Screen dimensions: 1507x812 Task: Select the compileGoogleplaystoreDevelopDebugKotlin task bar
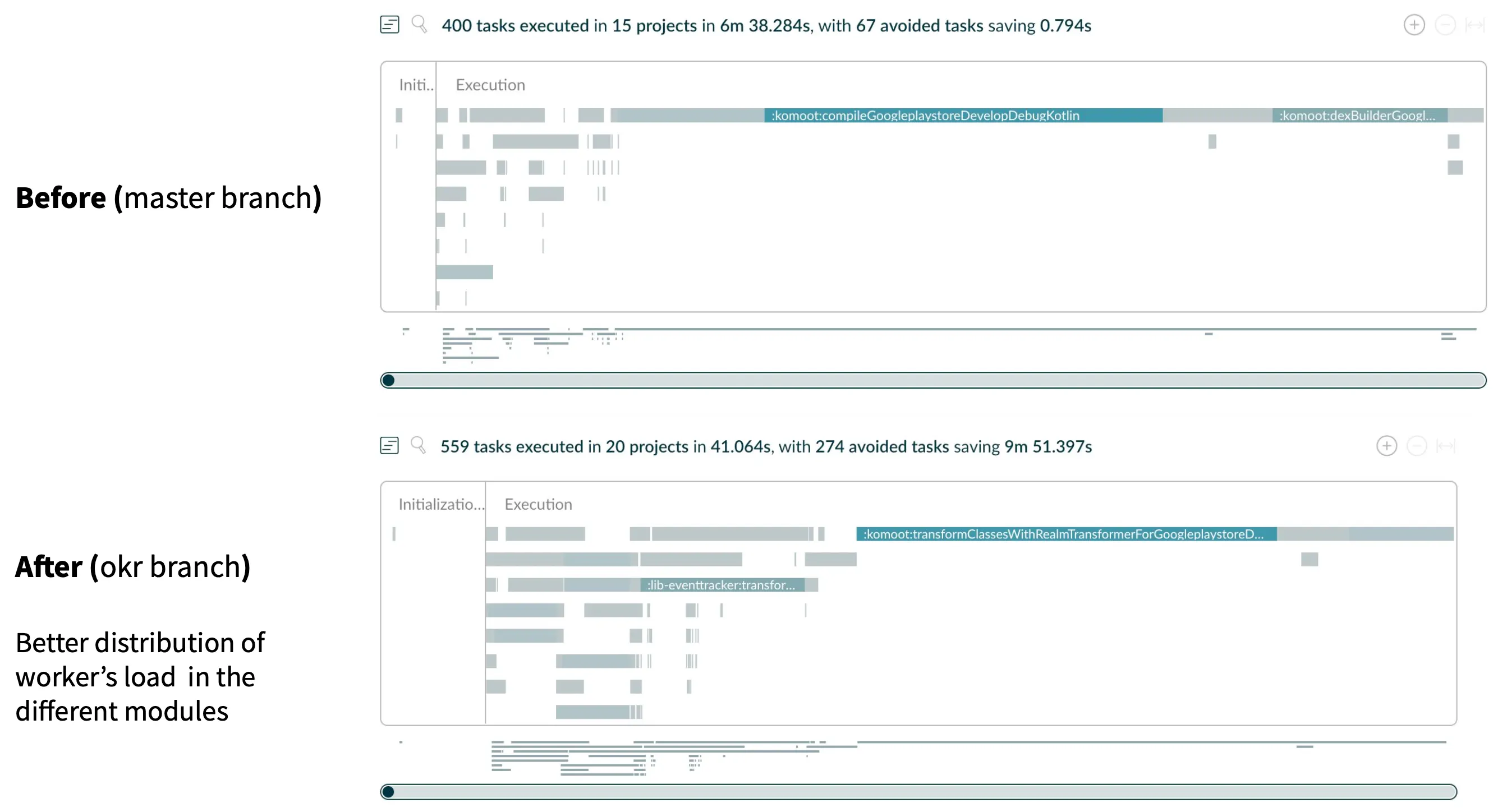[x=963, y=116]
